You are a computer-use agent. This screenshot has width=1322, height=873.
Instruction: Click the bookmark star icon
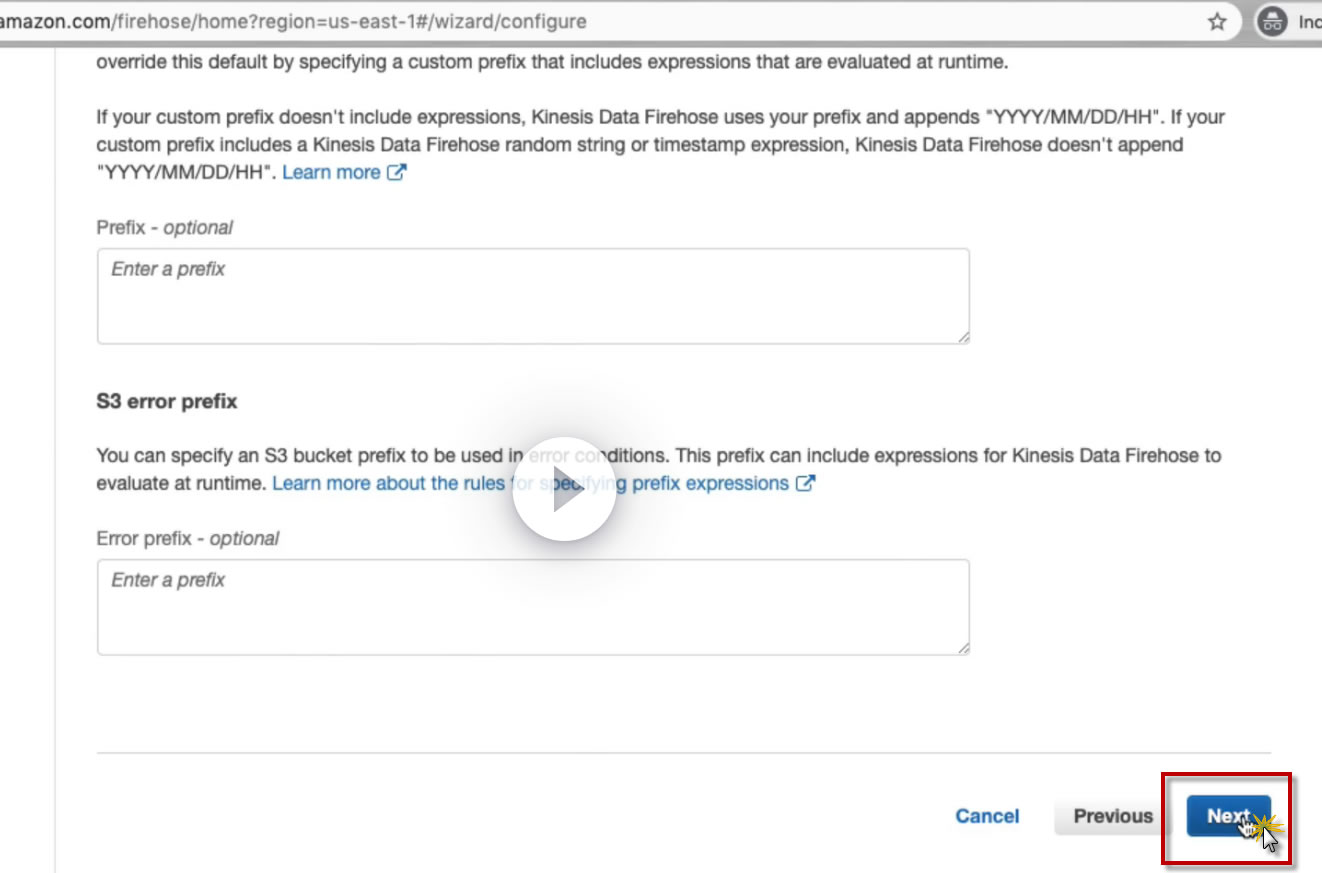[1217, 21]
